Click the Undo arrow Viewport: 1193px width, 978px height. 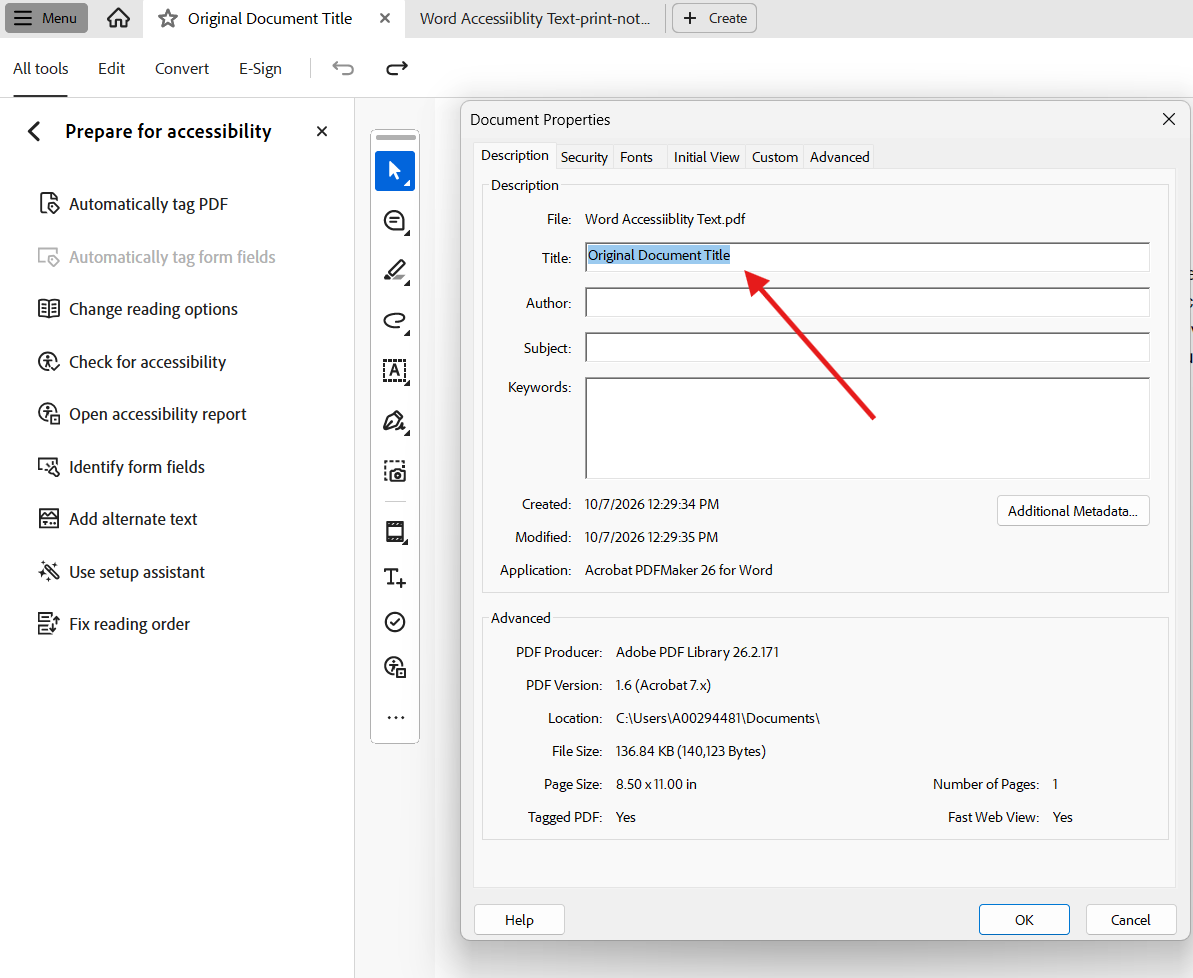pyautogui.click(x=343, y=68)
